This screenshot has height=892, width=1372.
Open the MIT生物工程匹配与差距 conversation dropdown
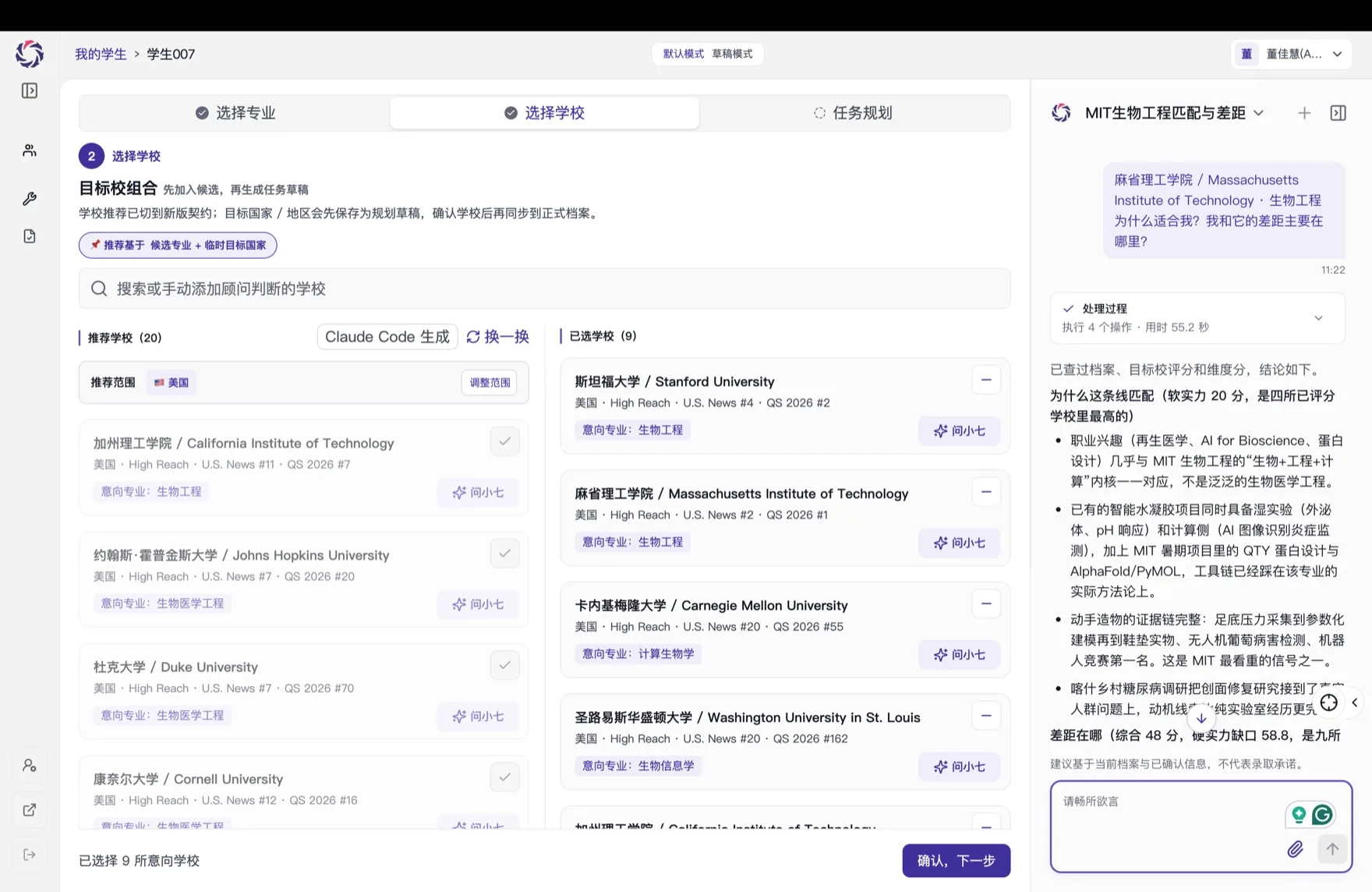[x=1174, y=113]
